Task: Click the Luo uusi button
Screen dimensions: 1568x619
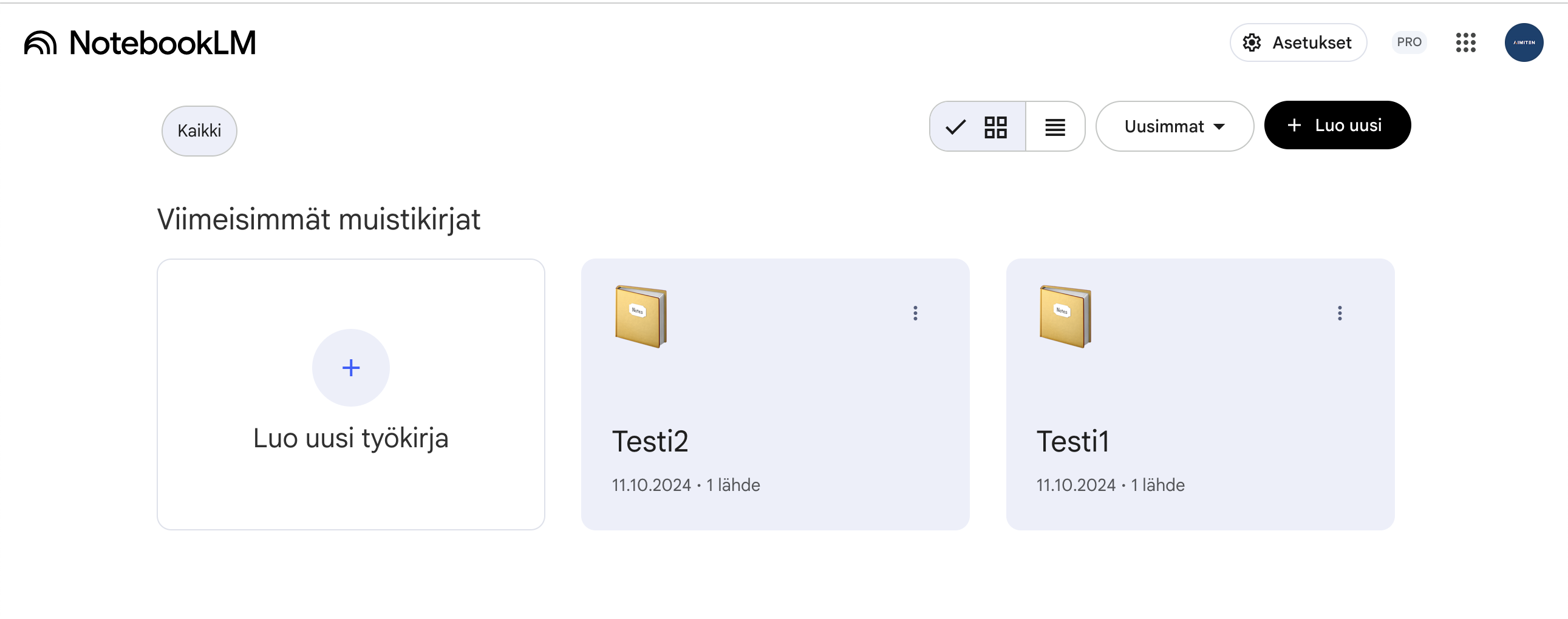Action: (1337, 125)
